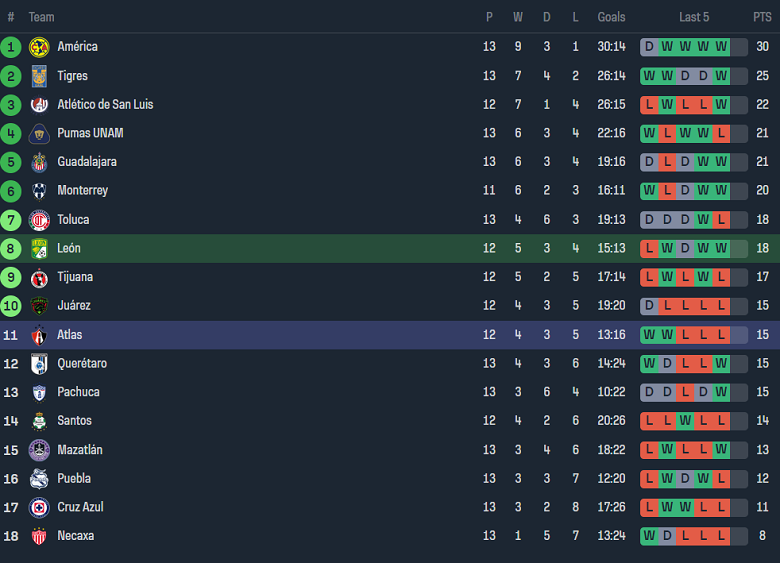This screenshot has height=563, width=780.
Task: Click the green position 1 rank badge
Action: coord(11,47)
